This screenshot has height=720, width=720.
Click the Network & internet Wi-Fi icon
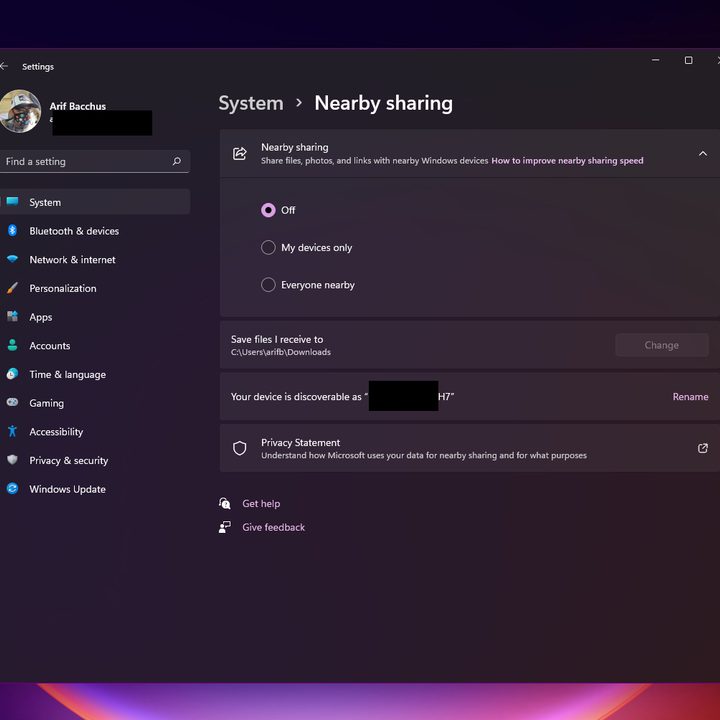[x=12, y=259]
